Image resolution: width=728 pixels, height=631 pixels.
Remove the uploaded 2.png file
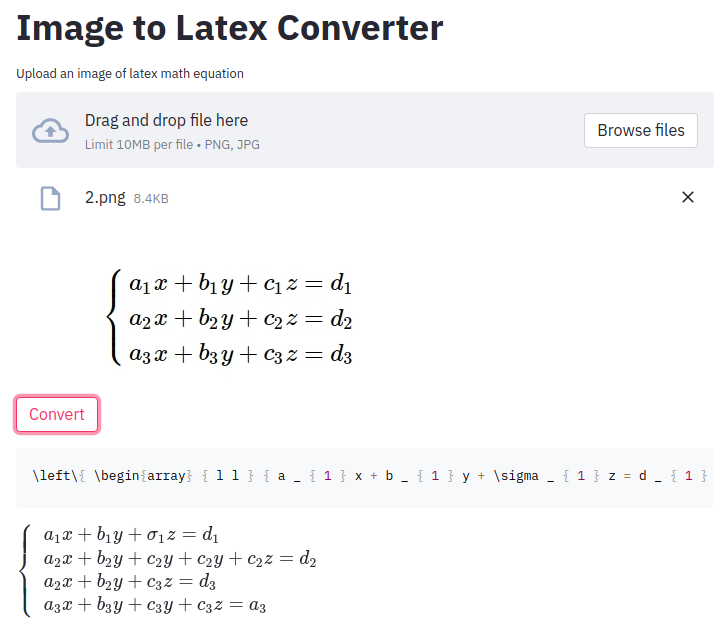click(688, 197)
